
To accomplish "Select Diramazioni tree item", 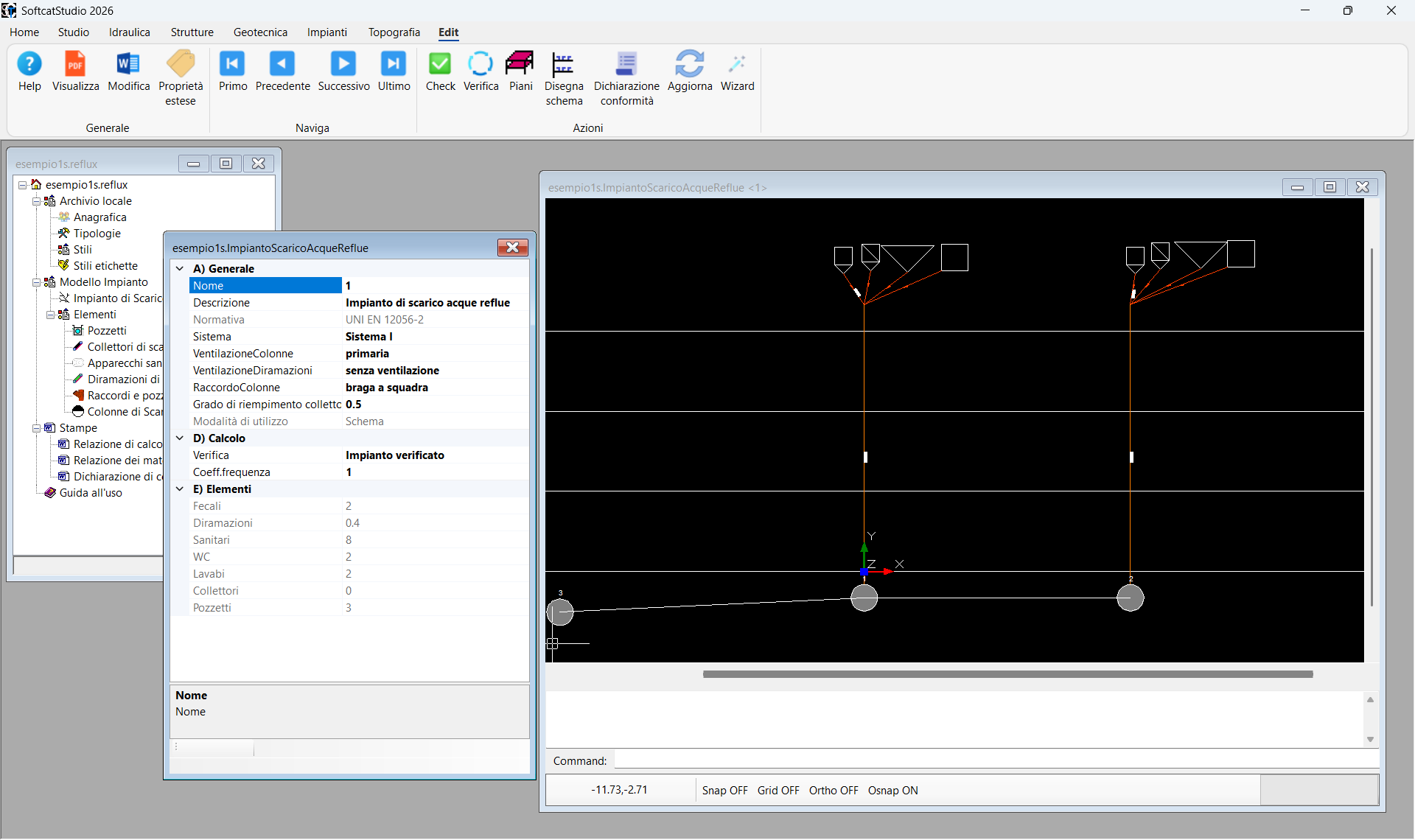I will tap(118, 379).
